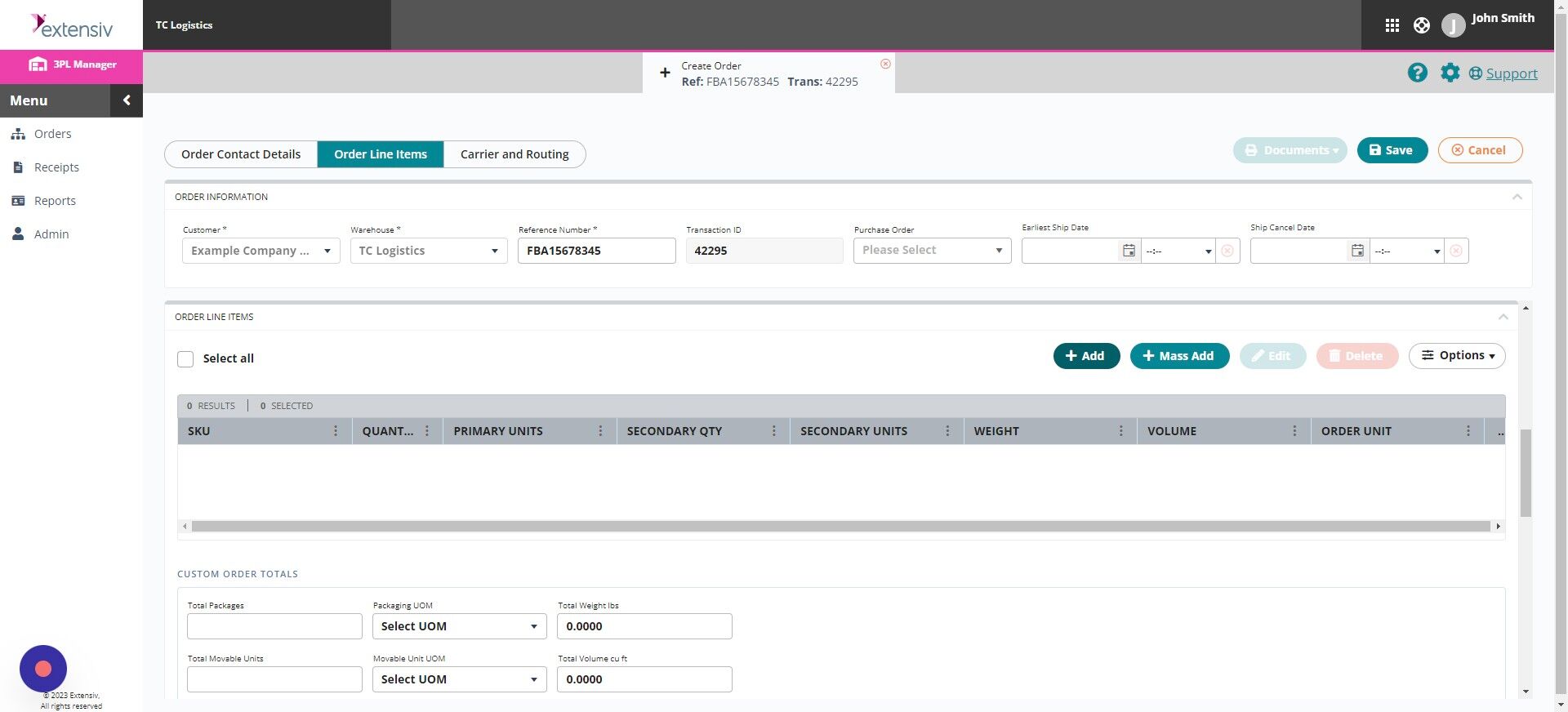The width and height of the screenshot is (1568, 712).
Task: Open the Movable Unit UOM dropdown
Action: (x=460, y=679)
